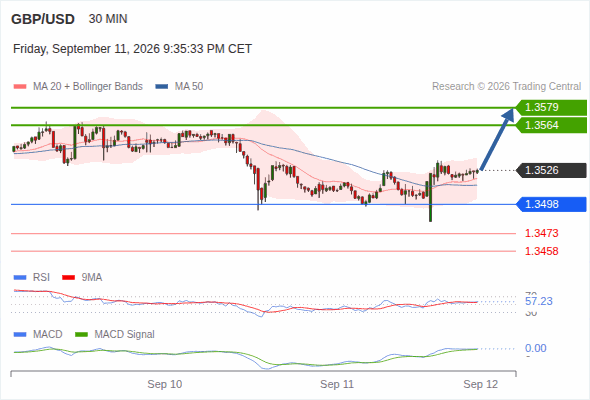Click the GBP/USD chart title

click(x=43, y=19)
